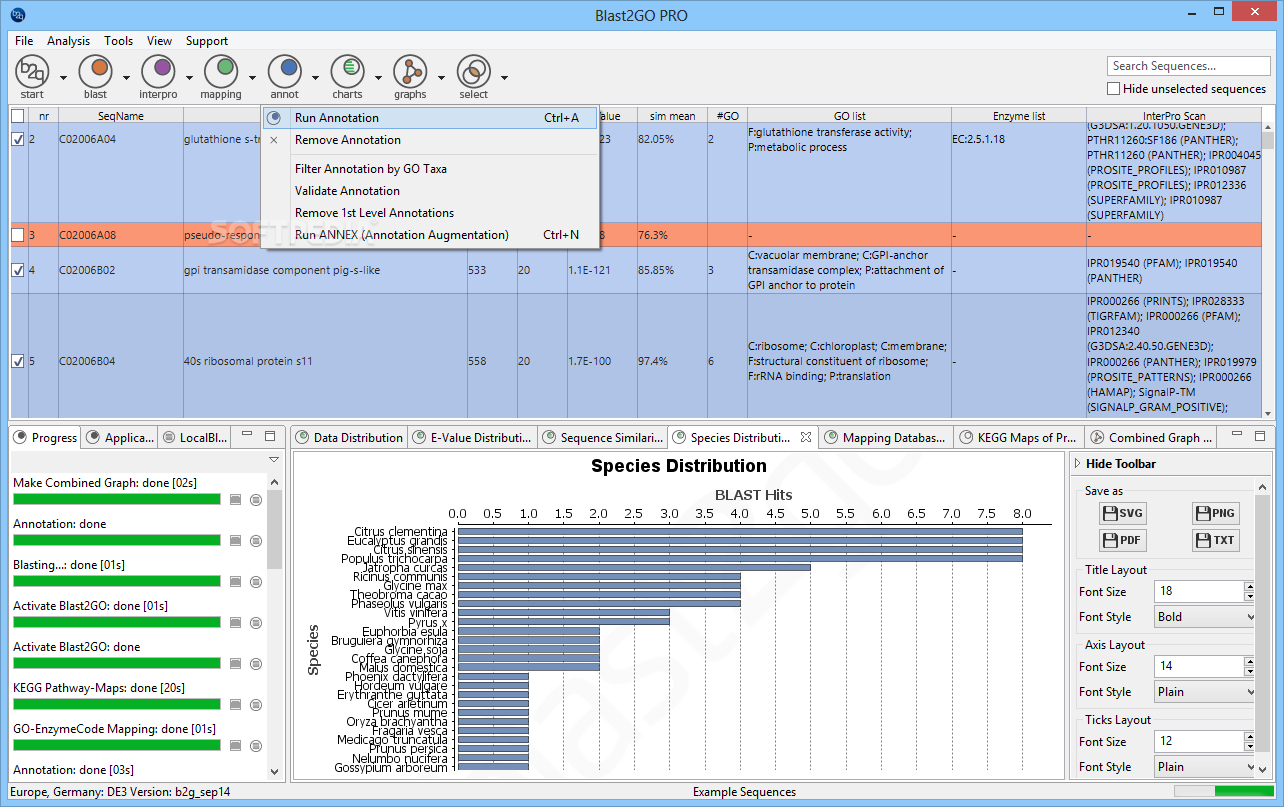
Task: Open dropdown arrow next to blast
Action: tap(126, 77)
